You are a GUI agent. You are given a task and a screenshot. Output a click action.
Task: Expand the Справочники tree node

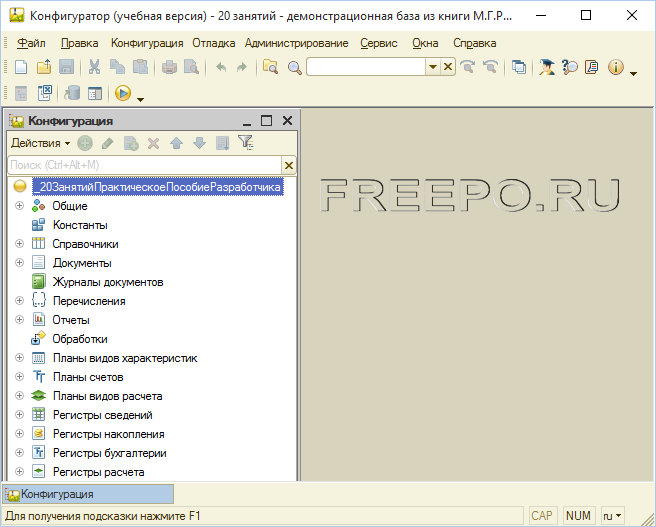[x=18, y=243]
